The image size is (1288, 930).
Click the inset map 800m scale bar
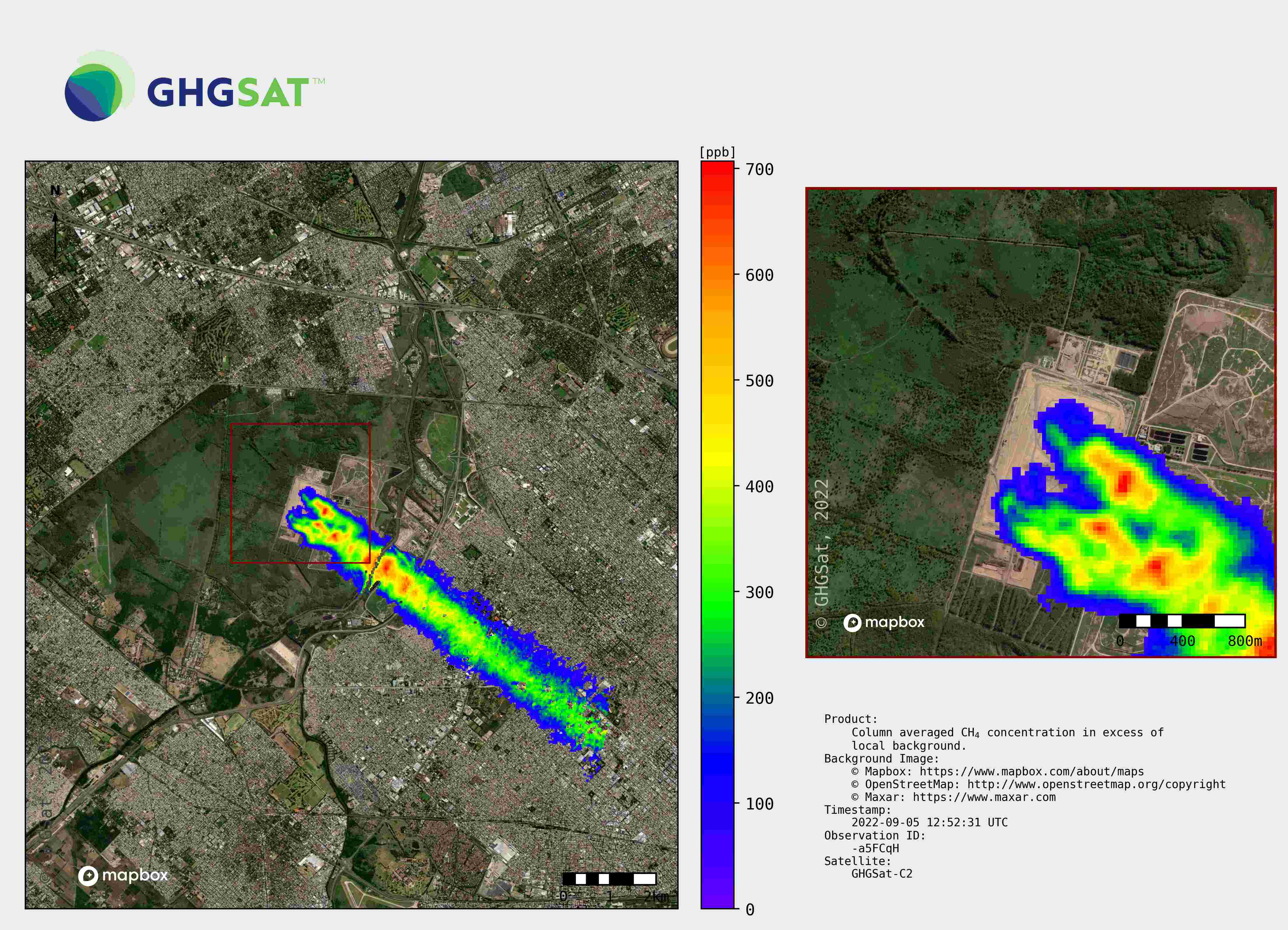1182,621
